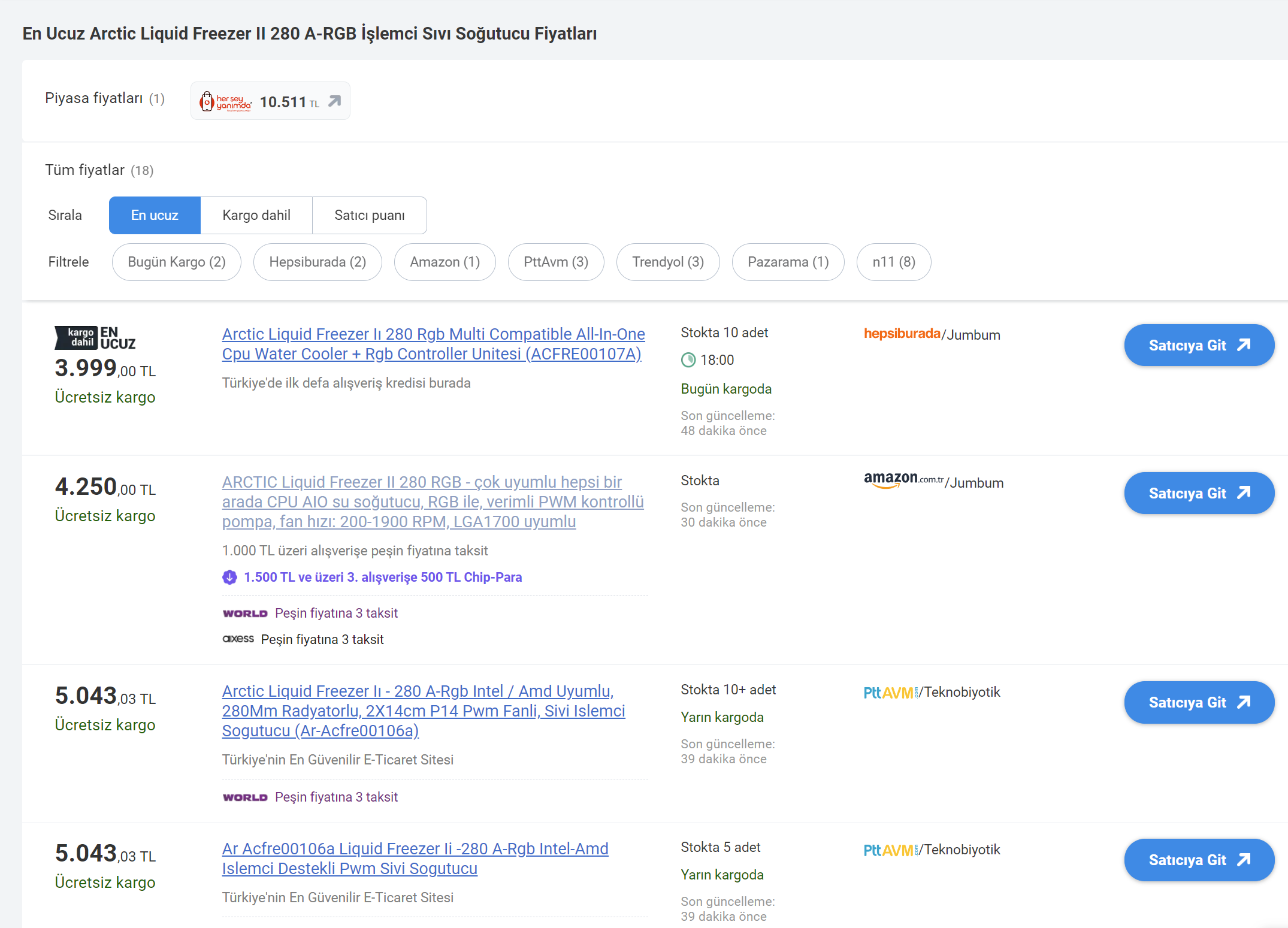This screenshot has width=1288, height=928.
Task: Toggle the n11 (8) filter chip
Action: pyautogui.click(x=894, y=262)
